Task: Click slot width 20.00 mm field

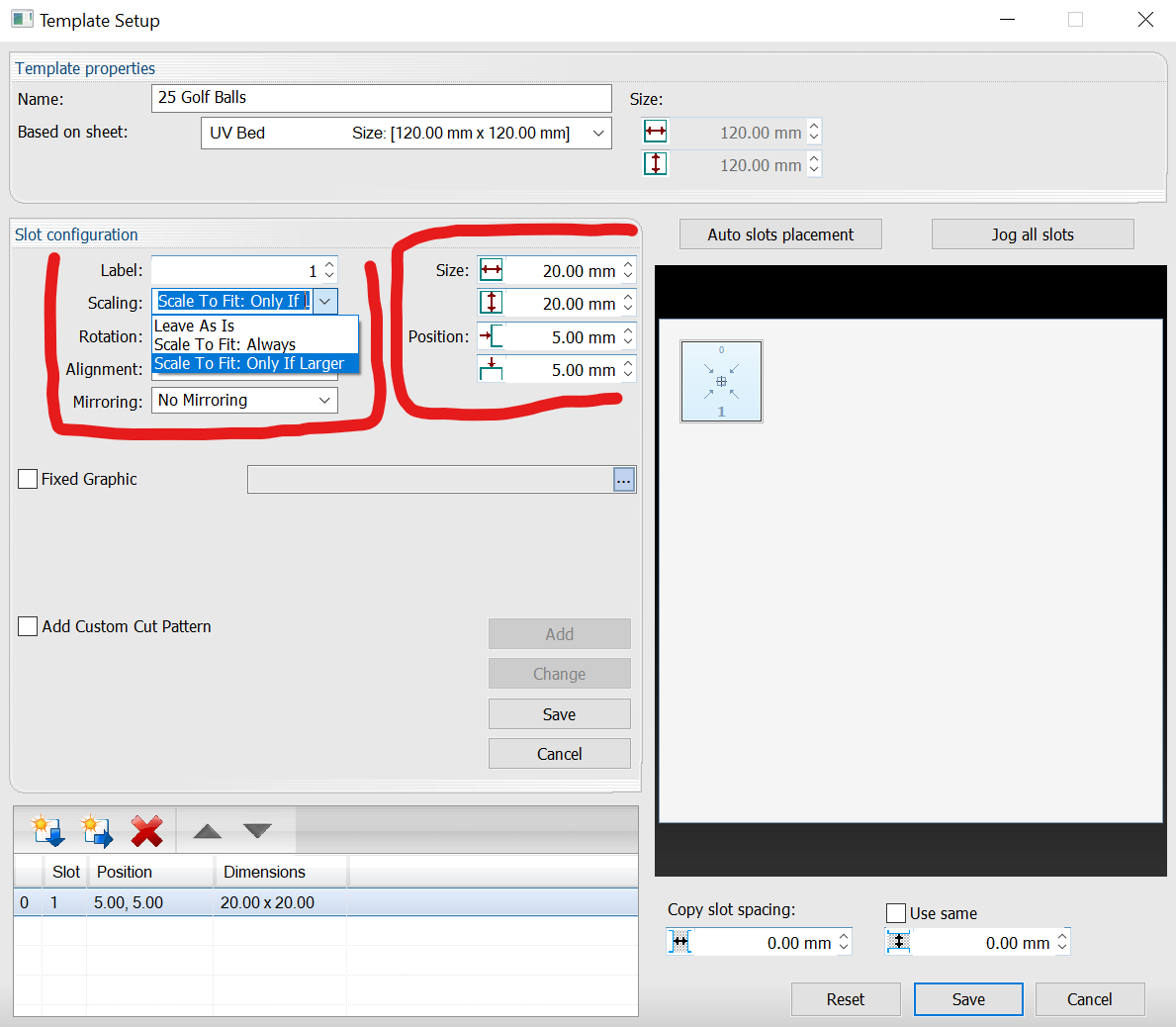Action: pyautogui.click(x=563, y=270)
